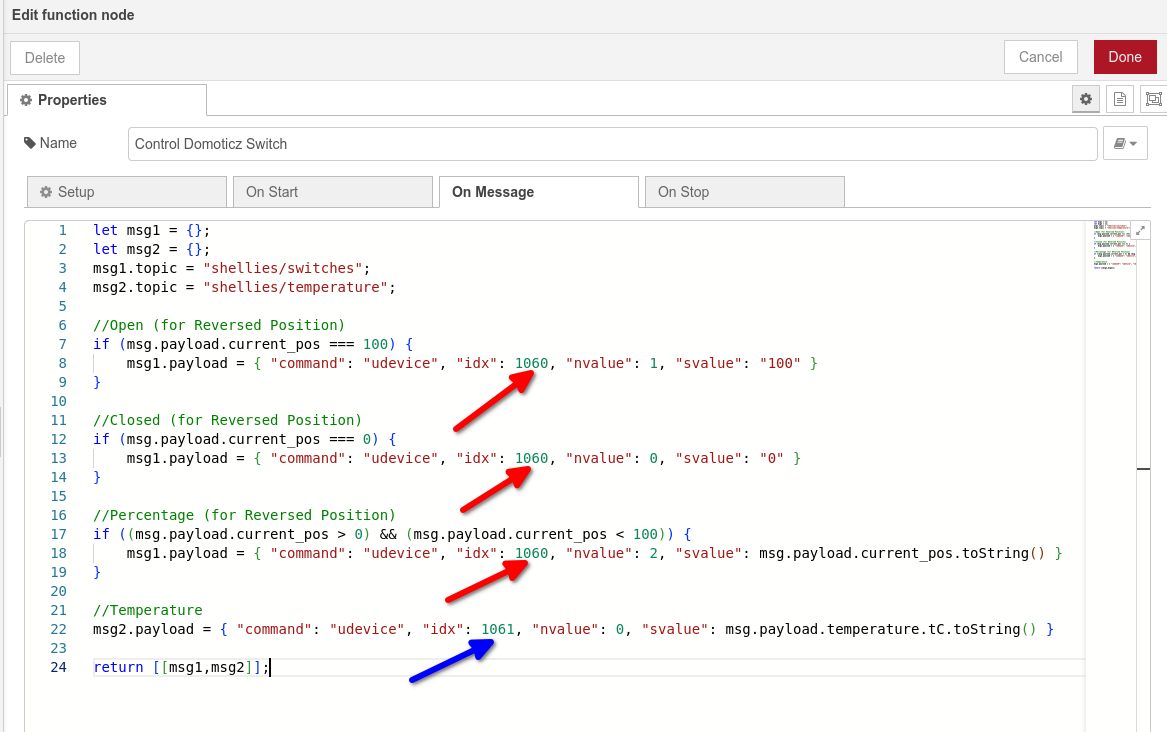Click idx value 1061 on line 22
1167x732 pixels.
tap(498, 629)
